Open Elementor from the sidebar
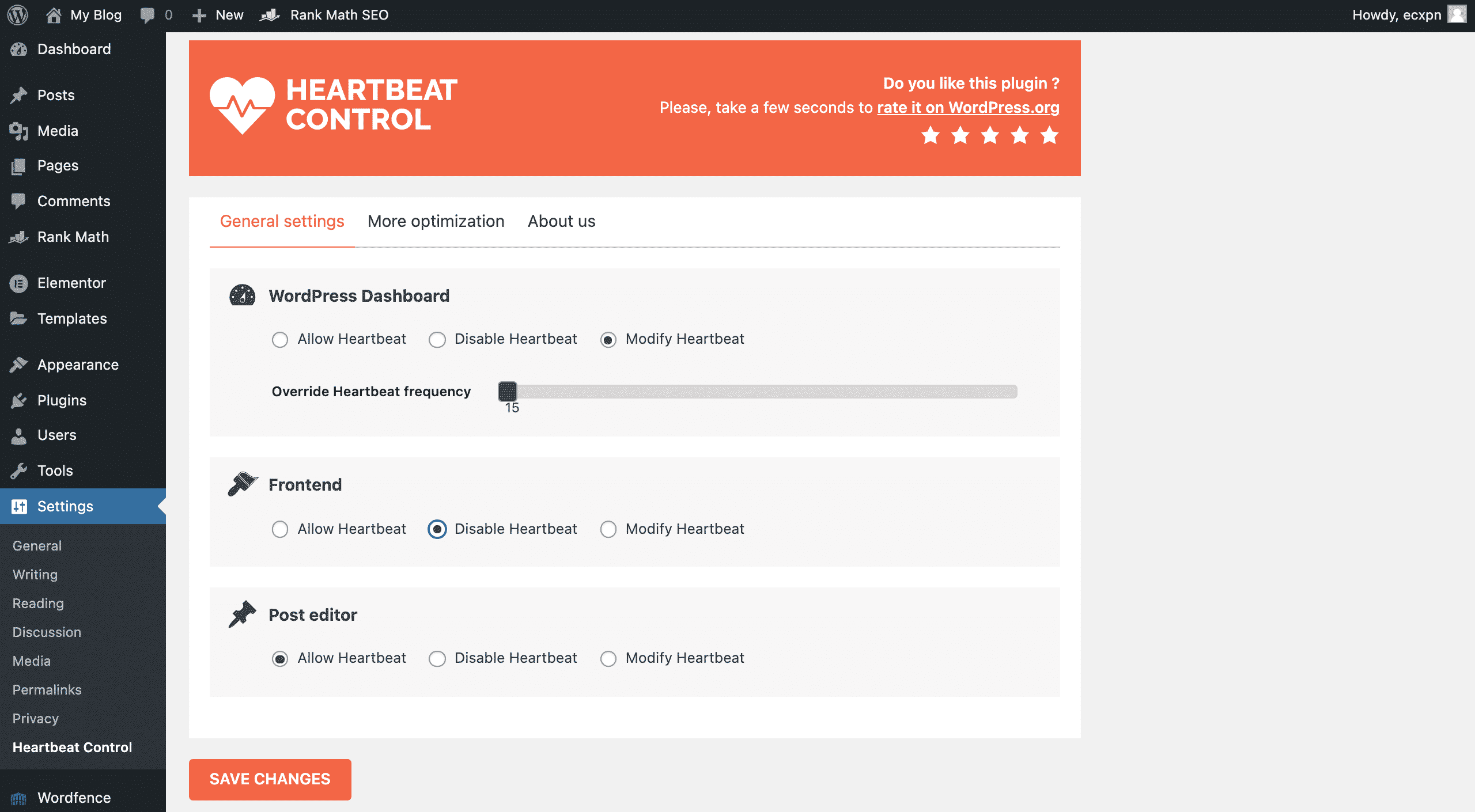 coord(71,283)
